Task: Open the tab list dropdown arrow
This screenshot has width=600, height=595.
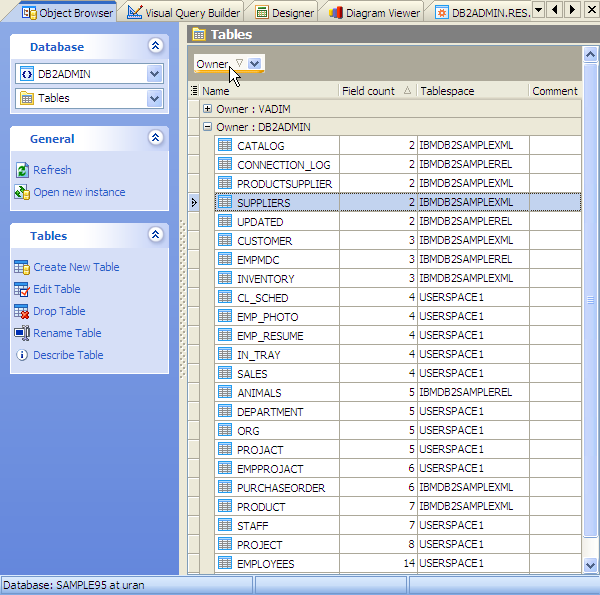Action: click(539, 10)
